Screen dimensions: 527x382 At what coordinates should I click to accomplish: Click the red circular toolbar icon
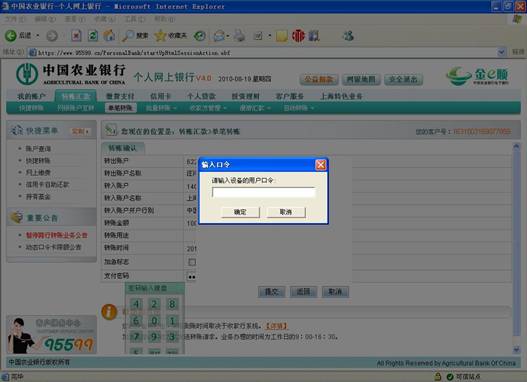click(298, 36)
